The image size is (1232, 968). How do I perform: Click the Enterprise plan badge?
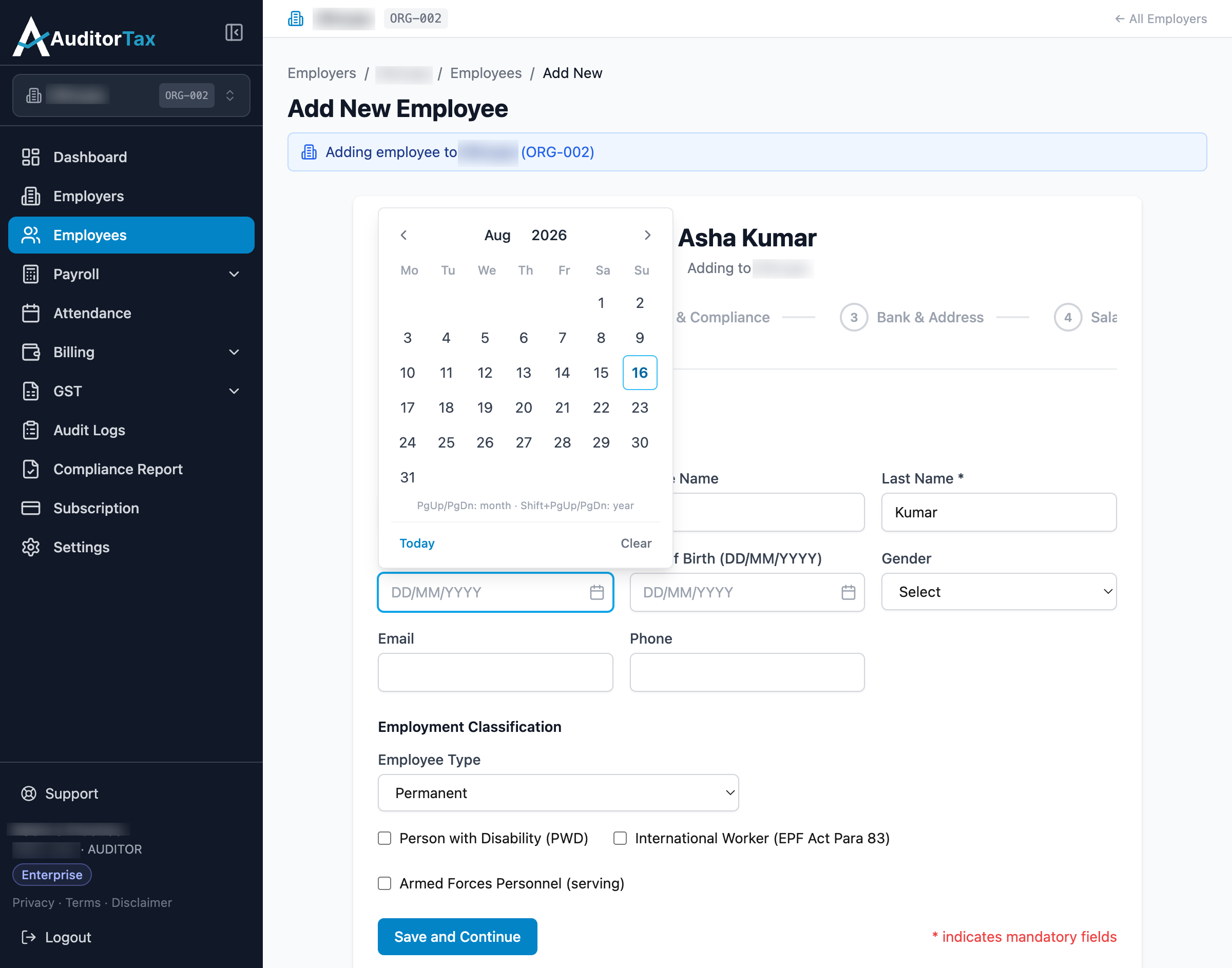click(52, 875)
